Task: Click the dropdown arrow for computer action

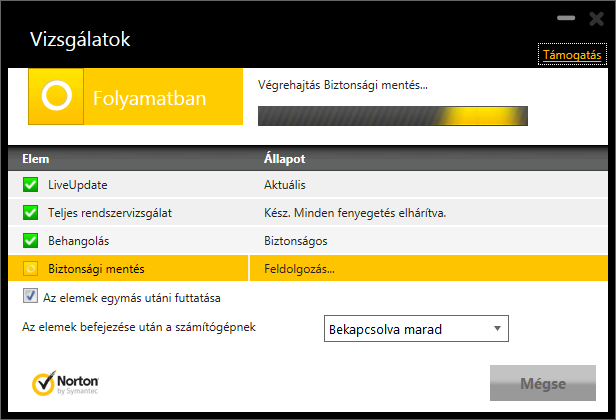Action: click(496, 329)
